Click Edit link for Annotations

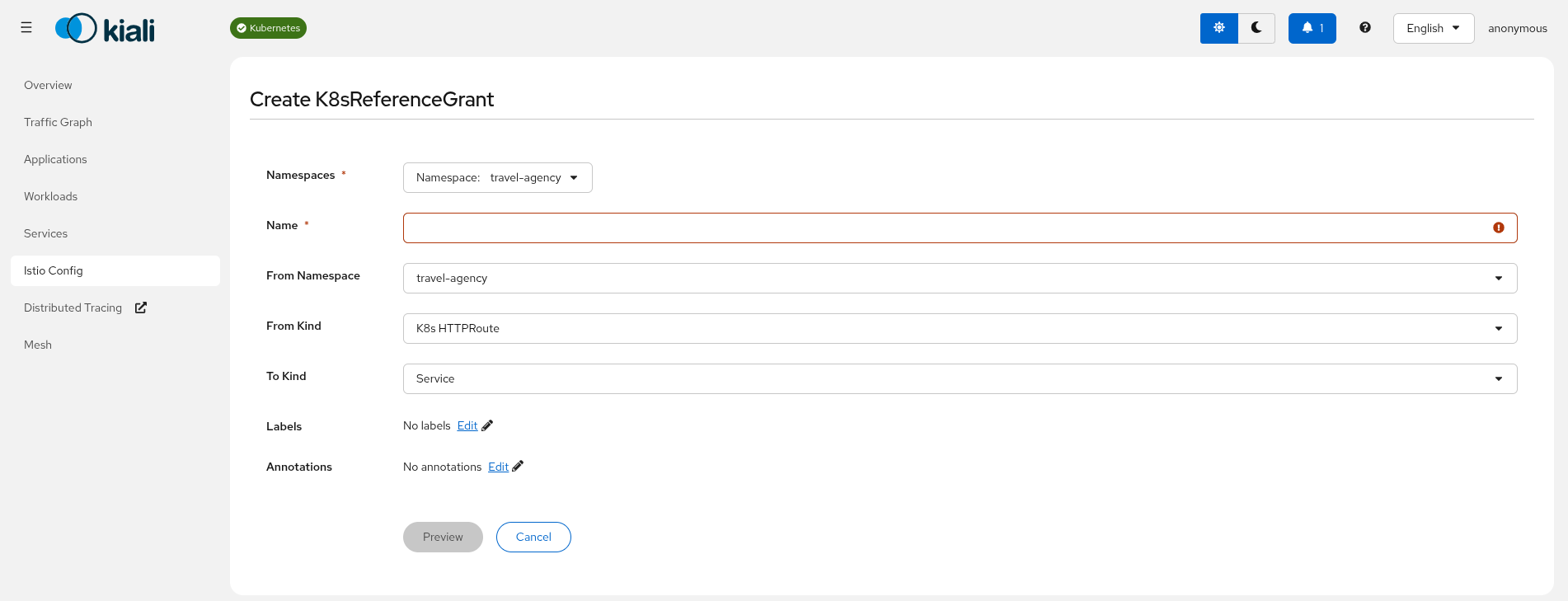(498, 467)
